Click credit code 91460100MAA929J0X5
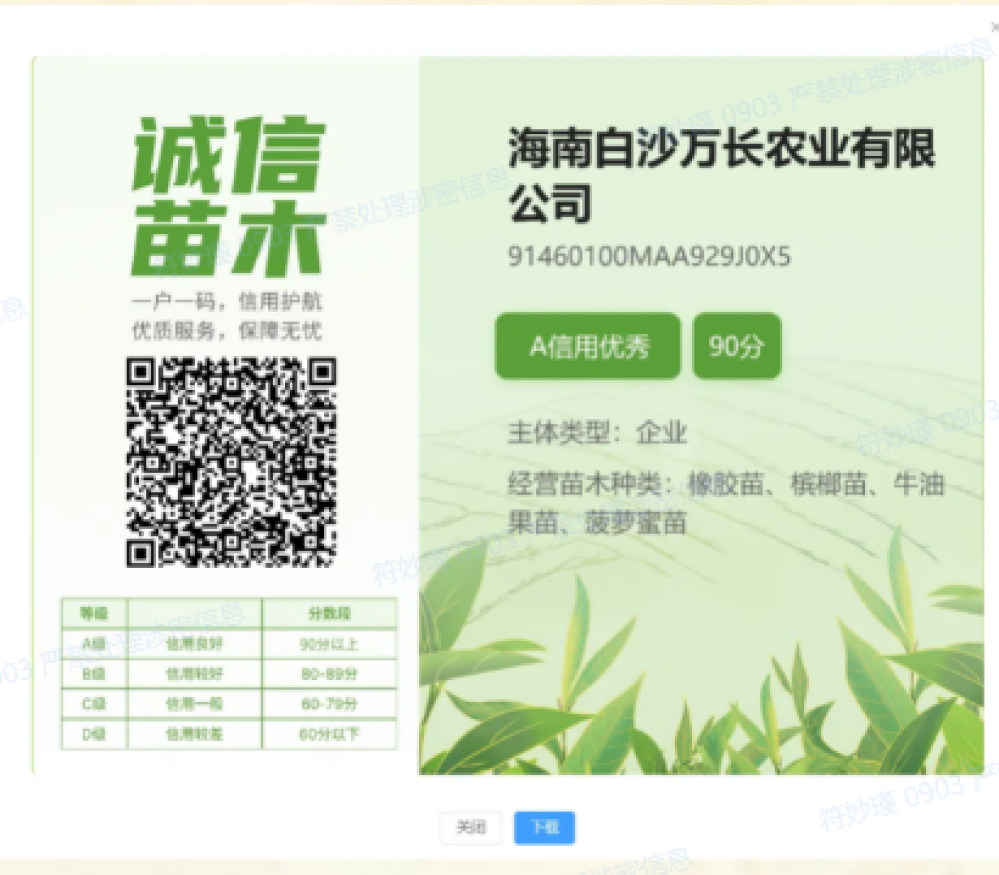The width and height of the screenshot is (999, 875). click(649, 257)
